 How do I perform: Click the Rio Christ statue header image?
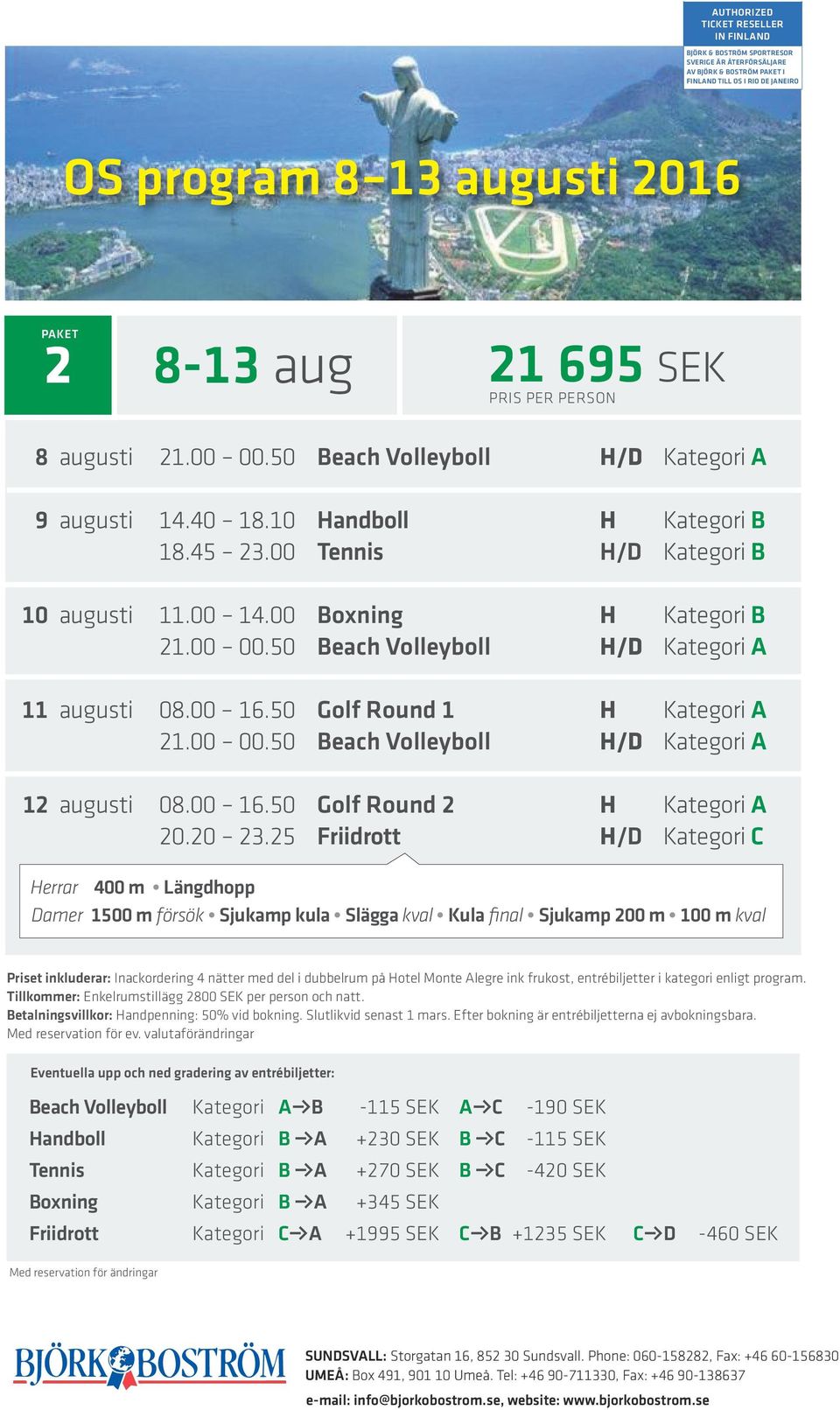coord(403,173)
